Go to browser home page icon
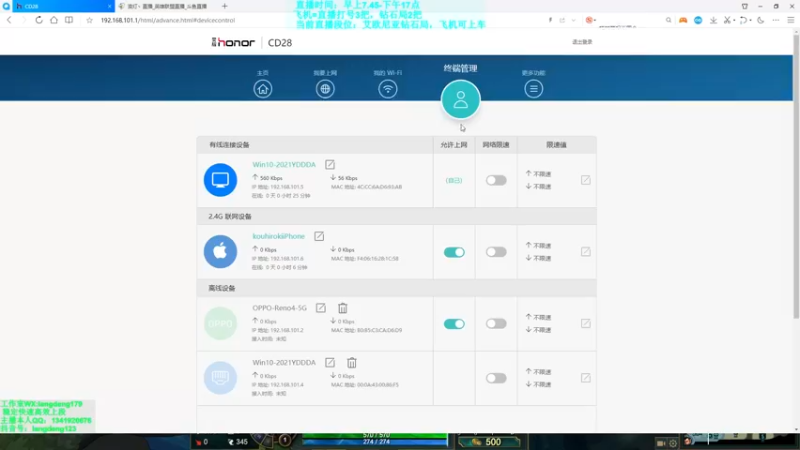Viewport: 800px width, 450px height. click(54, 20)
